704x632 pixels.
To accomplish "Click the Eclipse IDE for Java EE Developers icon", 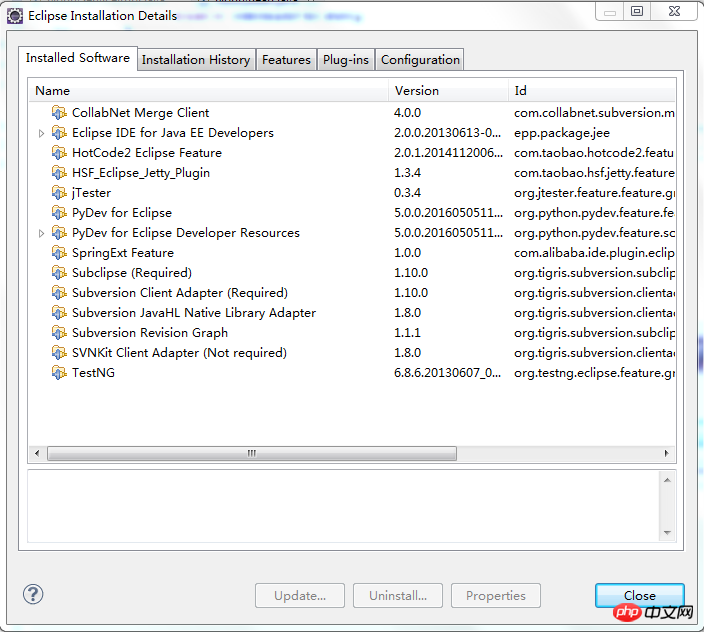I will (59, 133).
